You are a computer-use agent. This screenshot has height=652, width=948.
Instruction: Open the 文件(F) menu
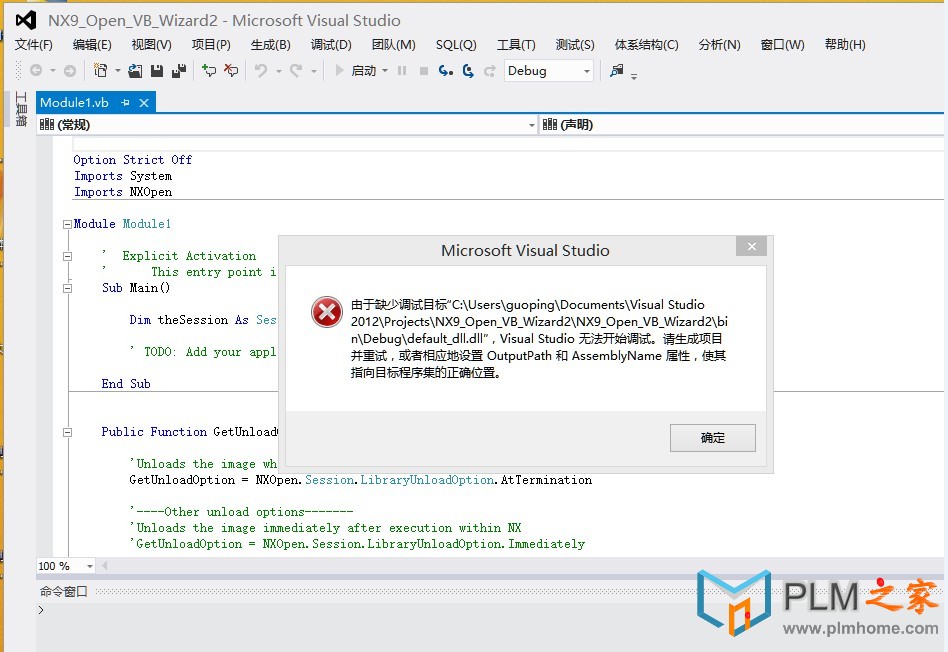[33, 45]
